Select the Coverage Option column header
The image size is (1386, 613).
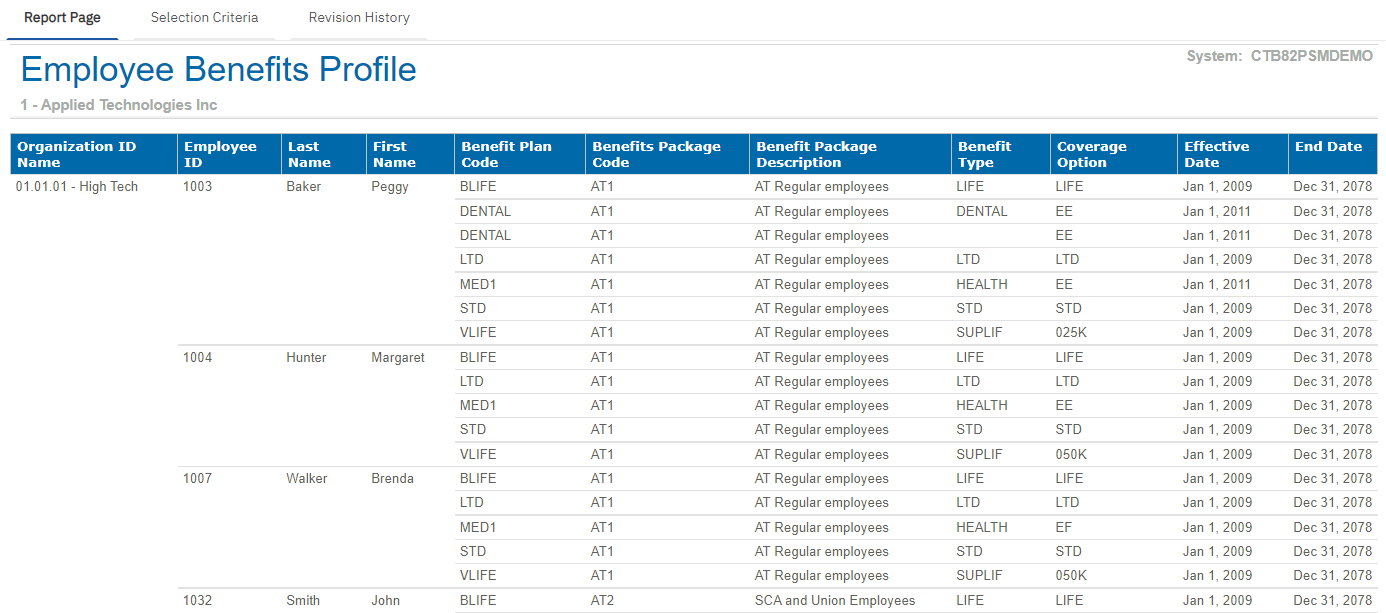click(x=1092, y=154)
